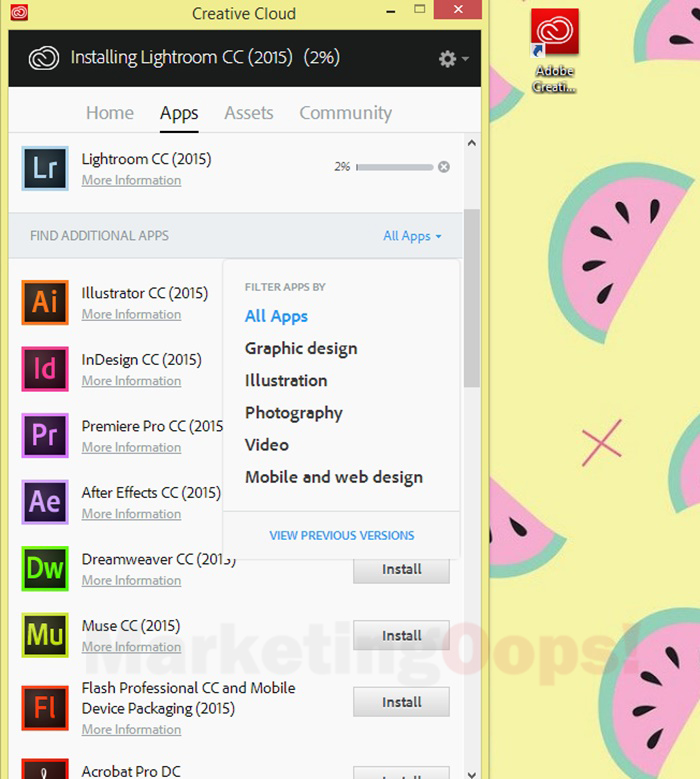This screenshot has width=700, height=779.
Task: Collapse the All Apps filter dropdown
Action: point(412,236)
